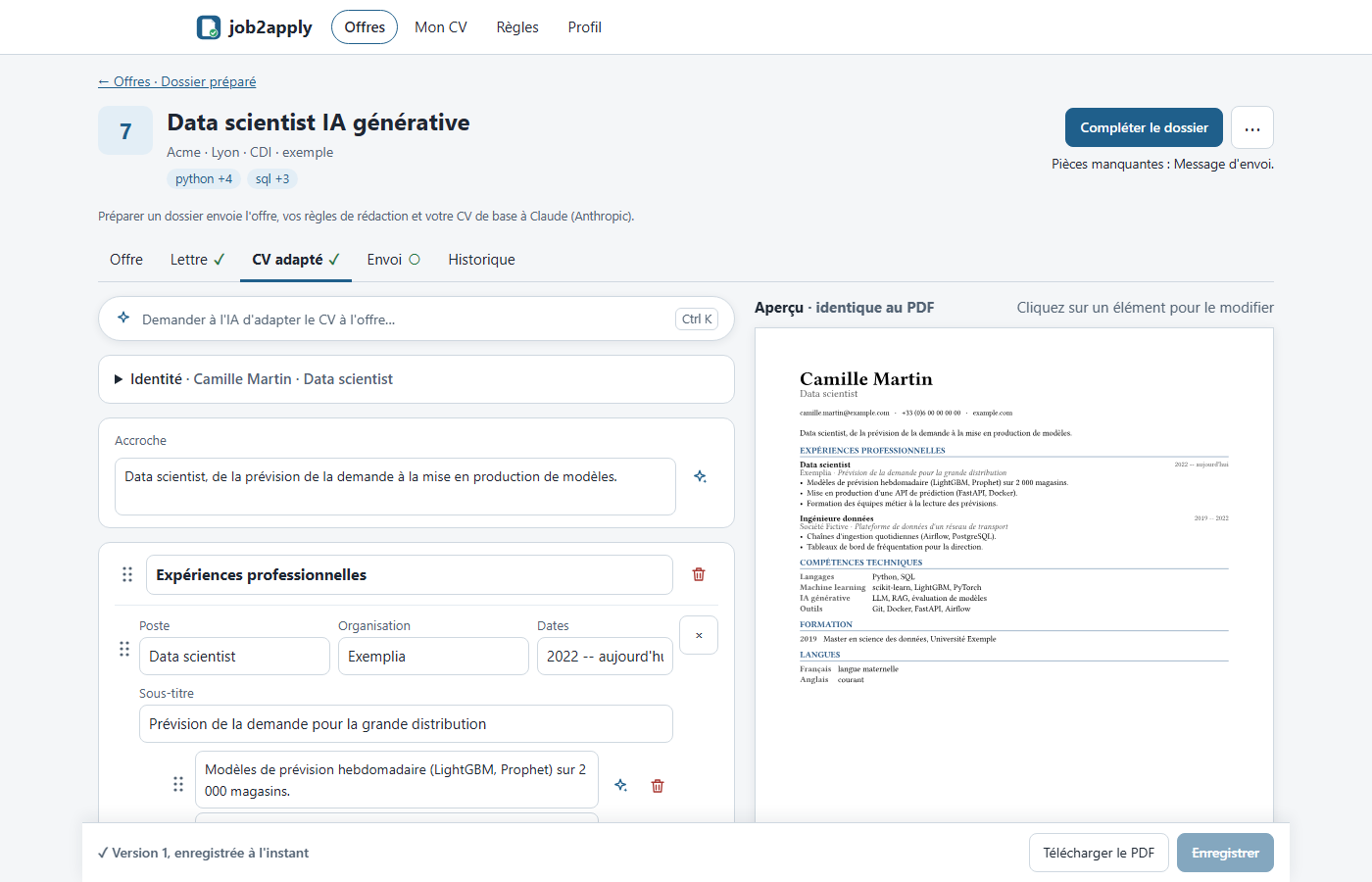Viewport: 1372px width, 882px height.
Task: Click the job2apply logo icon
Action: tap(209, 27)
